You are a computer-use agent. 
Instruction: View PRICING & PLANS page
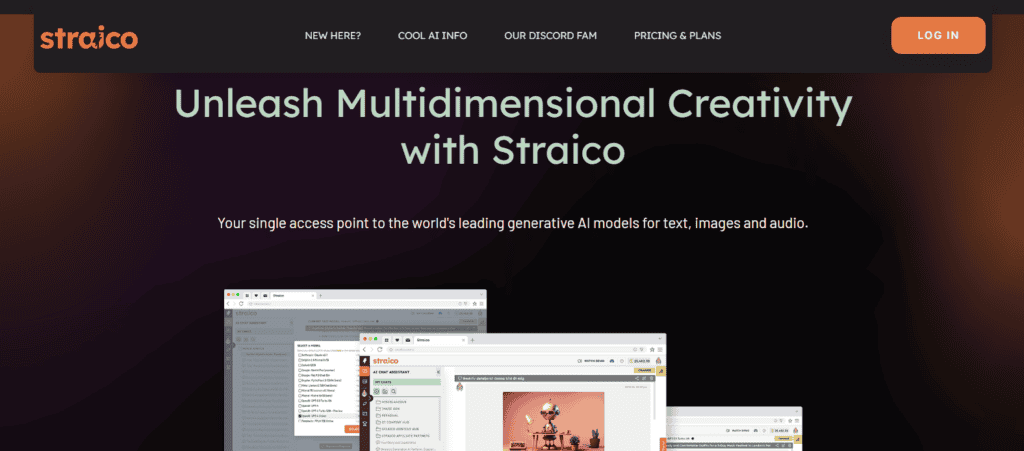[677, 36]
